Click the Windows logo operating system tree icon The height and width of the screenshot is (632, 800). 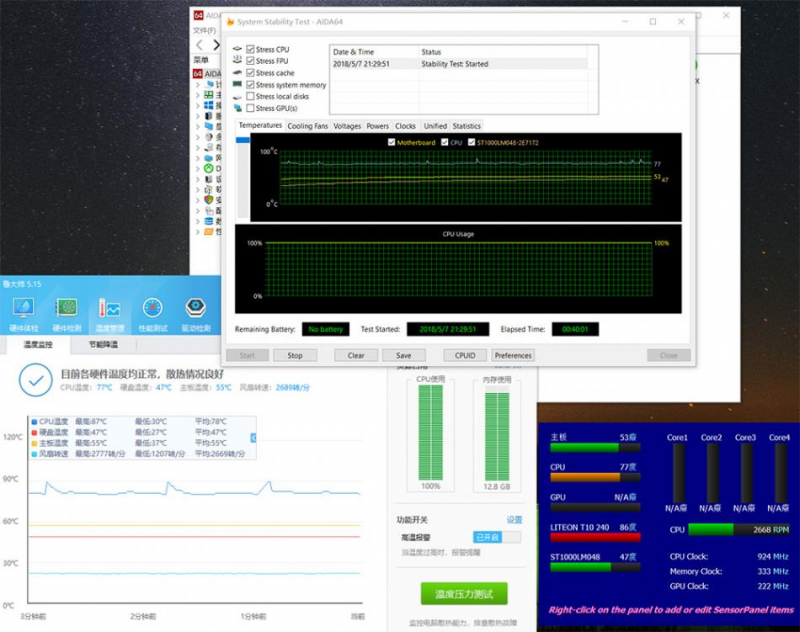pyautogui.click(x=209, y=105)
